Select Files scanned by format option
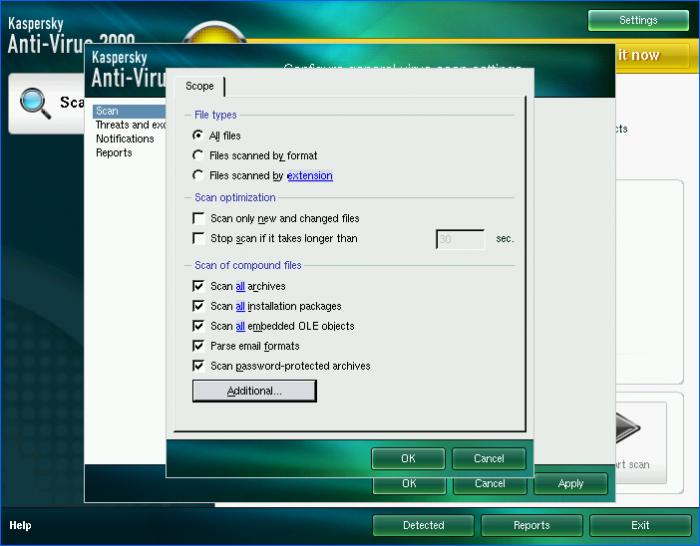 point(197,155)
